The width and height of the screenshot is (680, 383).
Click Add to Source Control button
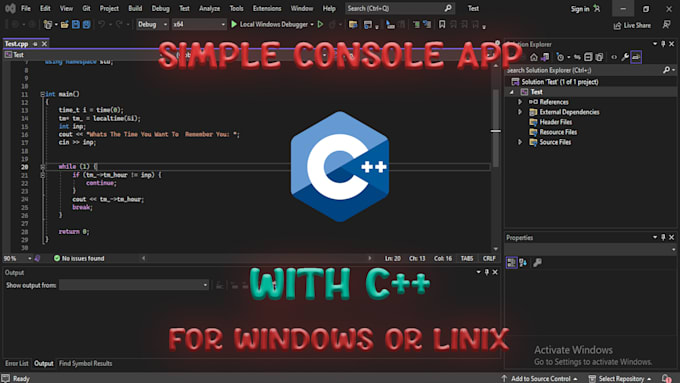[x=540, y=379]
